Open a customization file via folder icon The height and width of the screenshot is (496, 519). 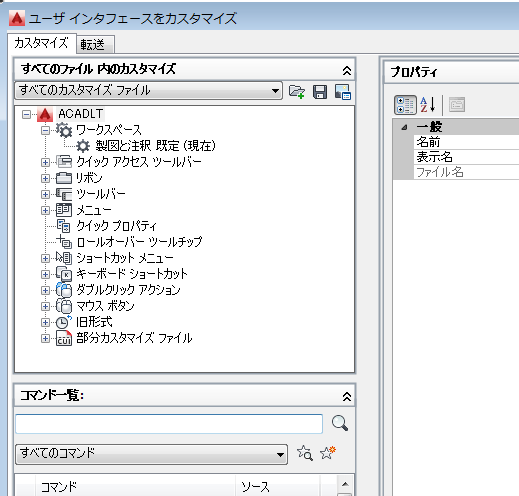[296, 92]
